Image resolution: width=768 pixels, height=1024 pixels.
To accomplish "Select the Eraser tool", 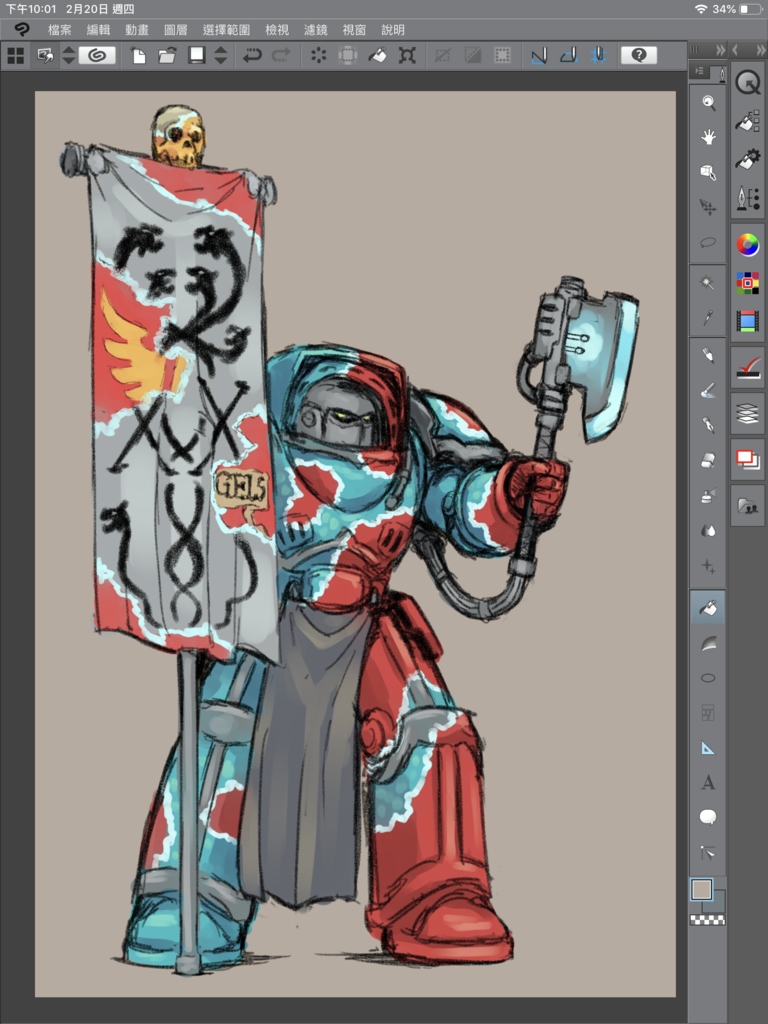I will click(x=708, y=461).
